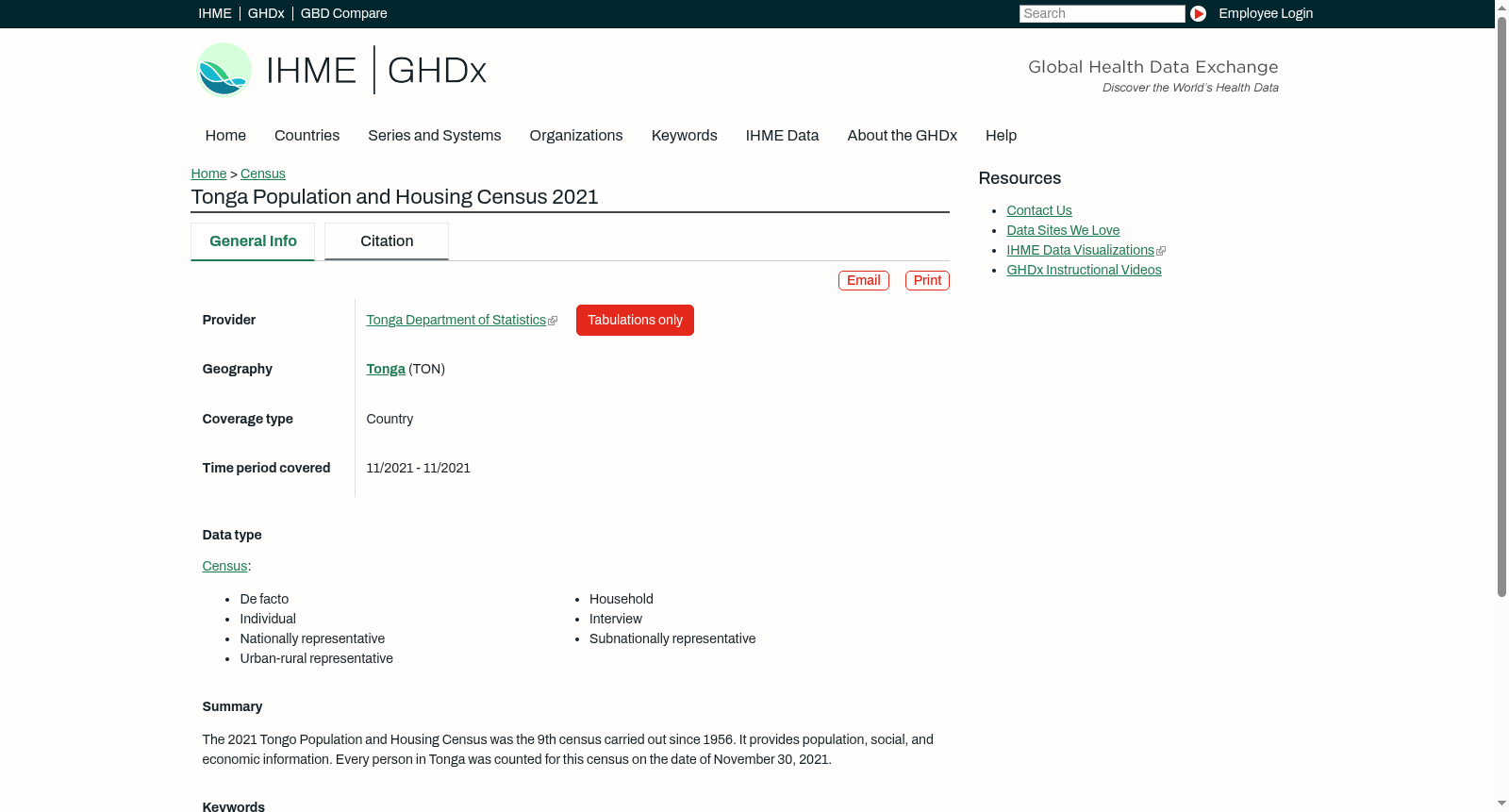
Task: Open the Countries menu item
Action: (x=307, y=136)
